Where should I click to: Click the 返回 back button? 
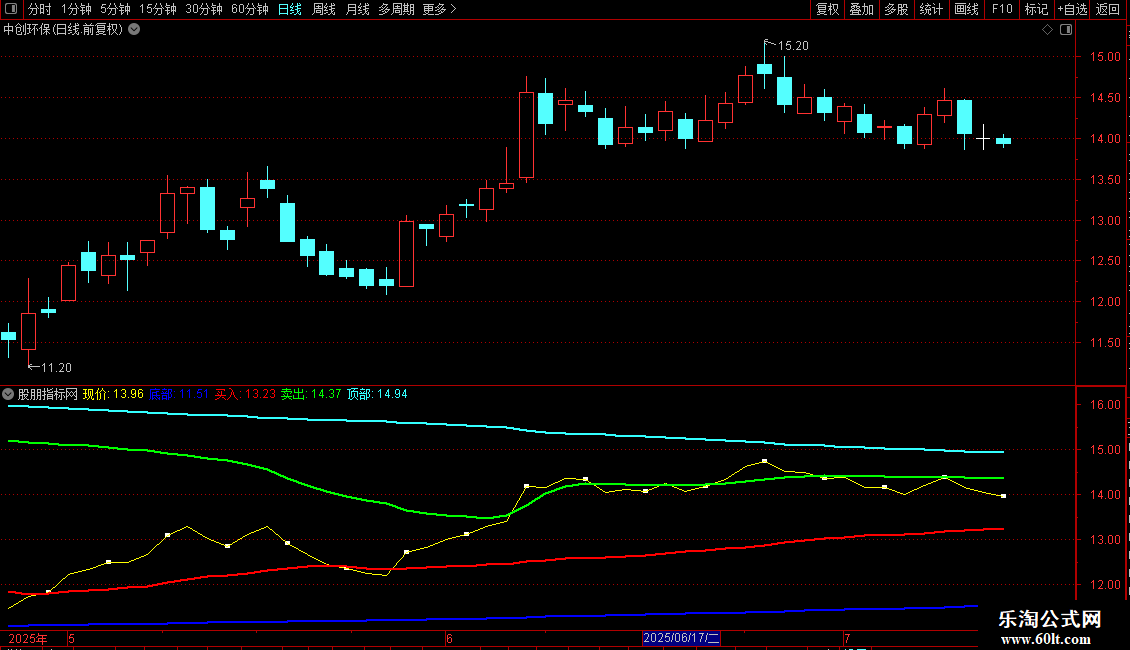1108,9
